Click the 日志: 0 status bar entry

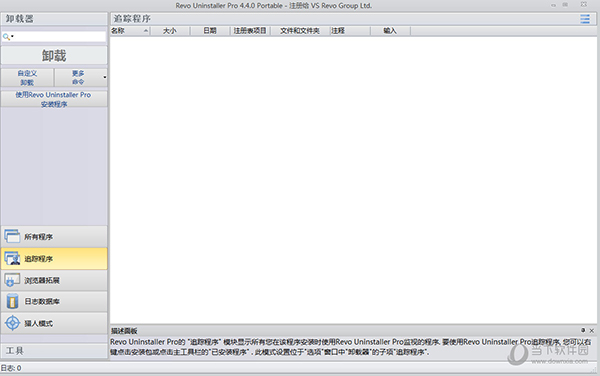[11, 368]
